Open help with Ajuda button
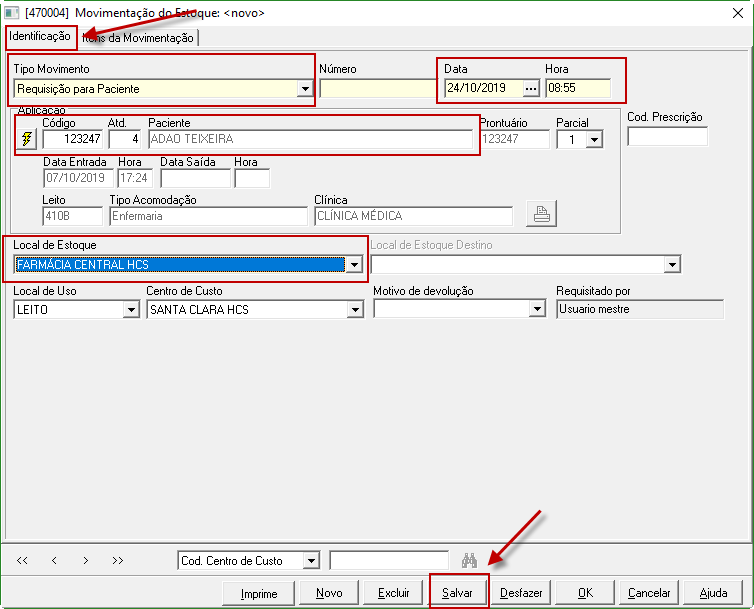The image size is (754, 609). click(x=713, y=593)
